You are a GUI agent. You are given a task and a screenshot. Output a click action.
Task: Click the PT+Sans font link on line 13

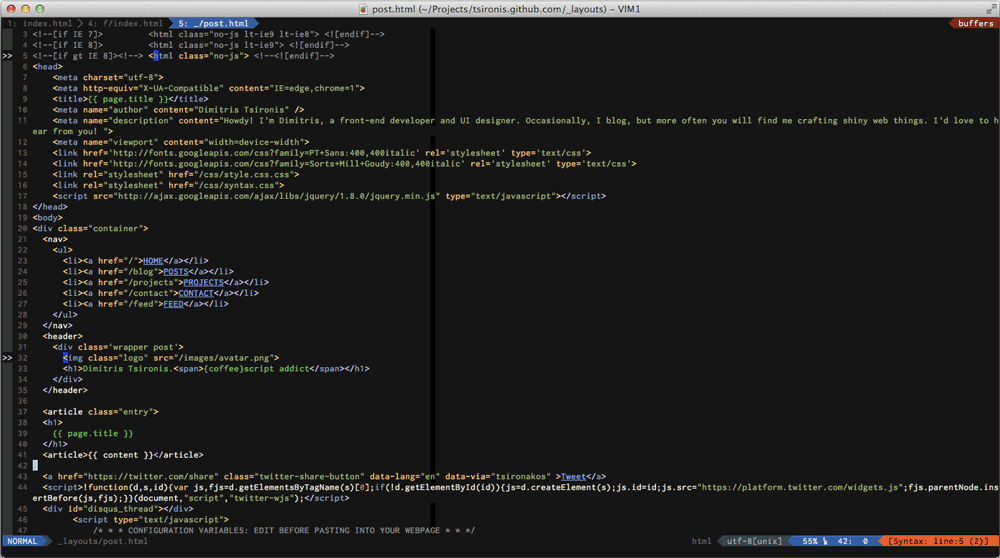click(322, 153)
